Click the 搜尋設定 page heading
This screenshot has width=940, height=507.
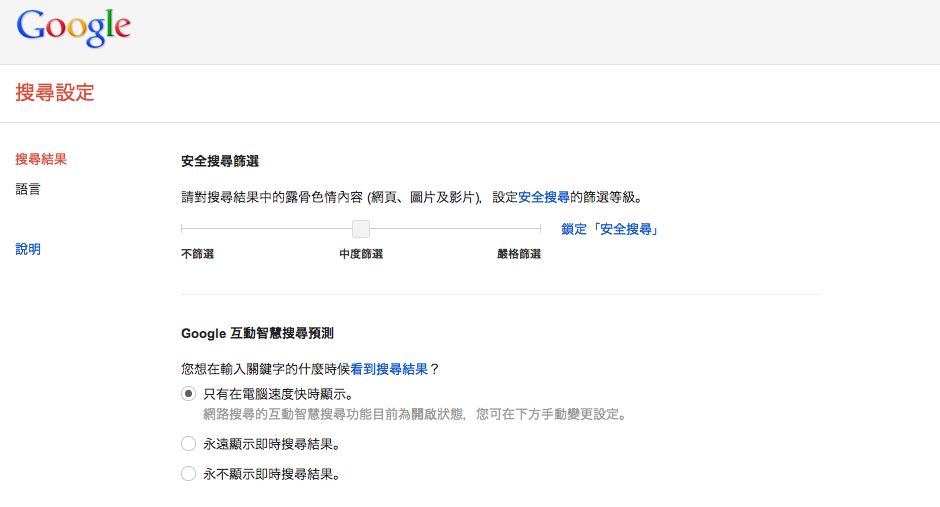click(55, 93)
